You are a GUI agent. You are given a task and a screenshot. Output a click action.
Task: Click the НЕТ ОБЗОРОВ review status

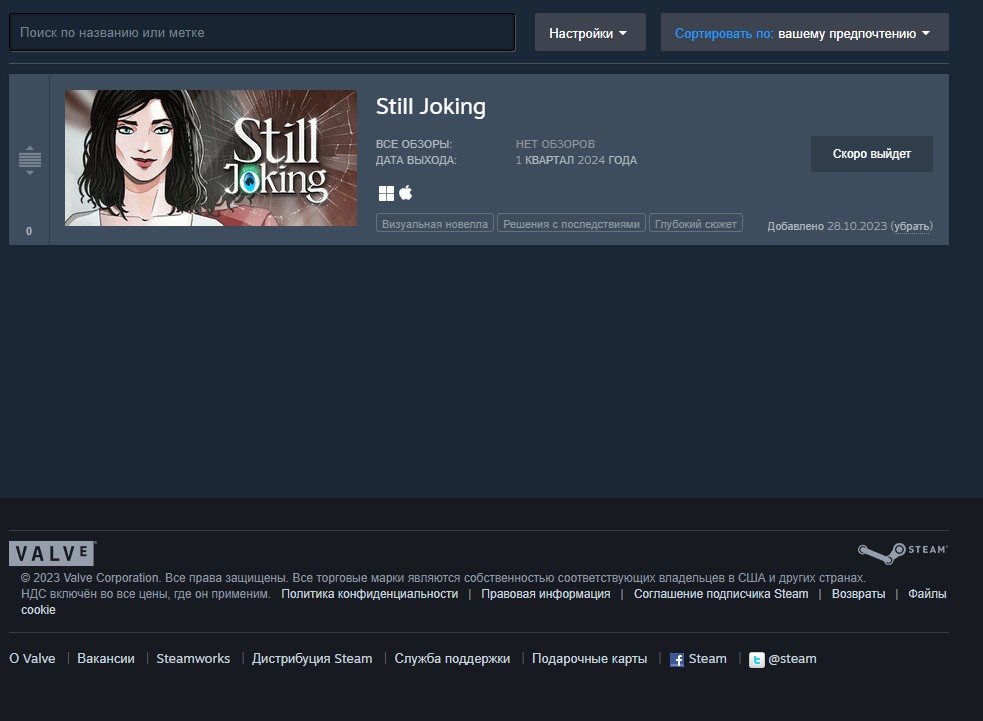(x=555, y=144)
